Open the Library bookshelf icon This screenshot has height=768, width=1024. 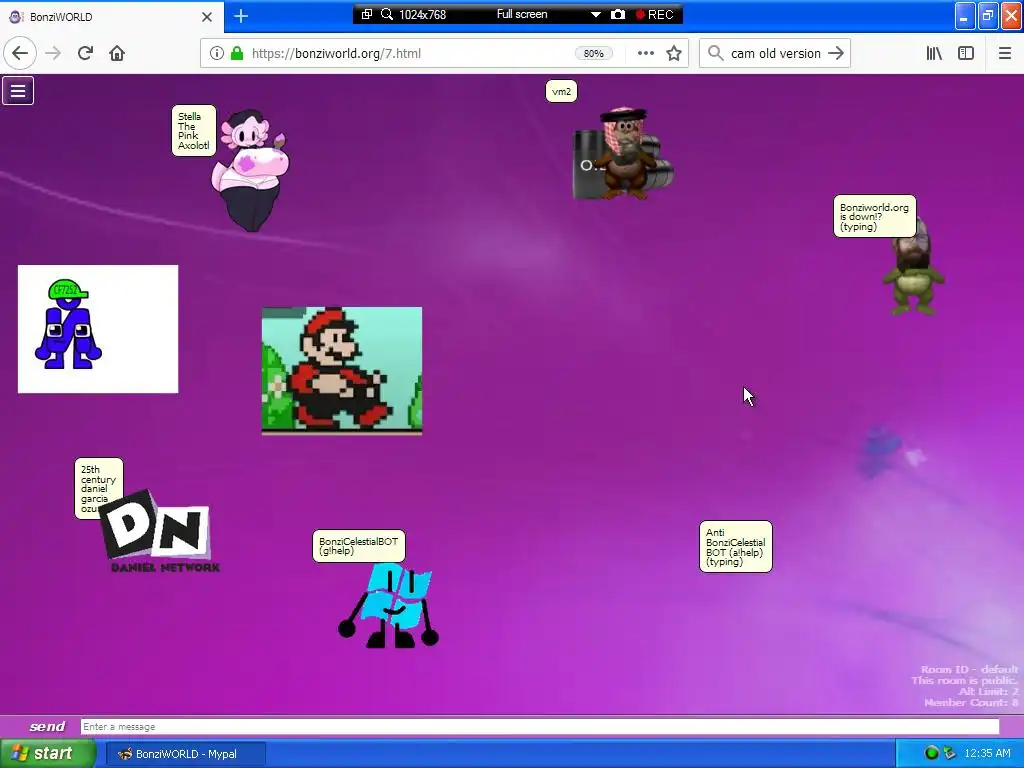click(x=934, y=54)
